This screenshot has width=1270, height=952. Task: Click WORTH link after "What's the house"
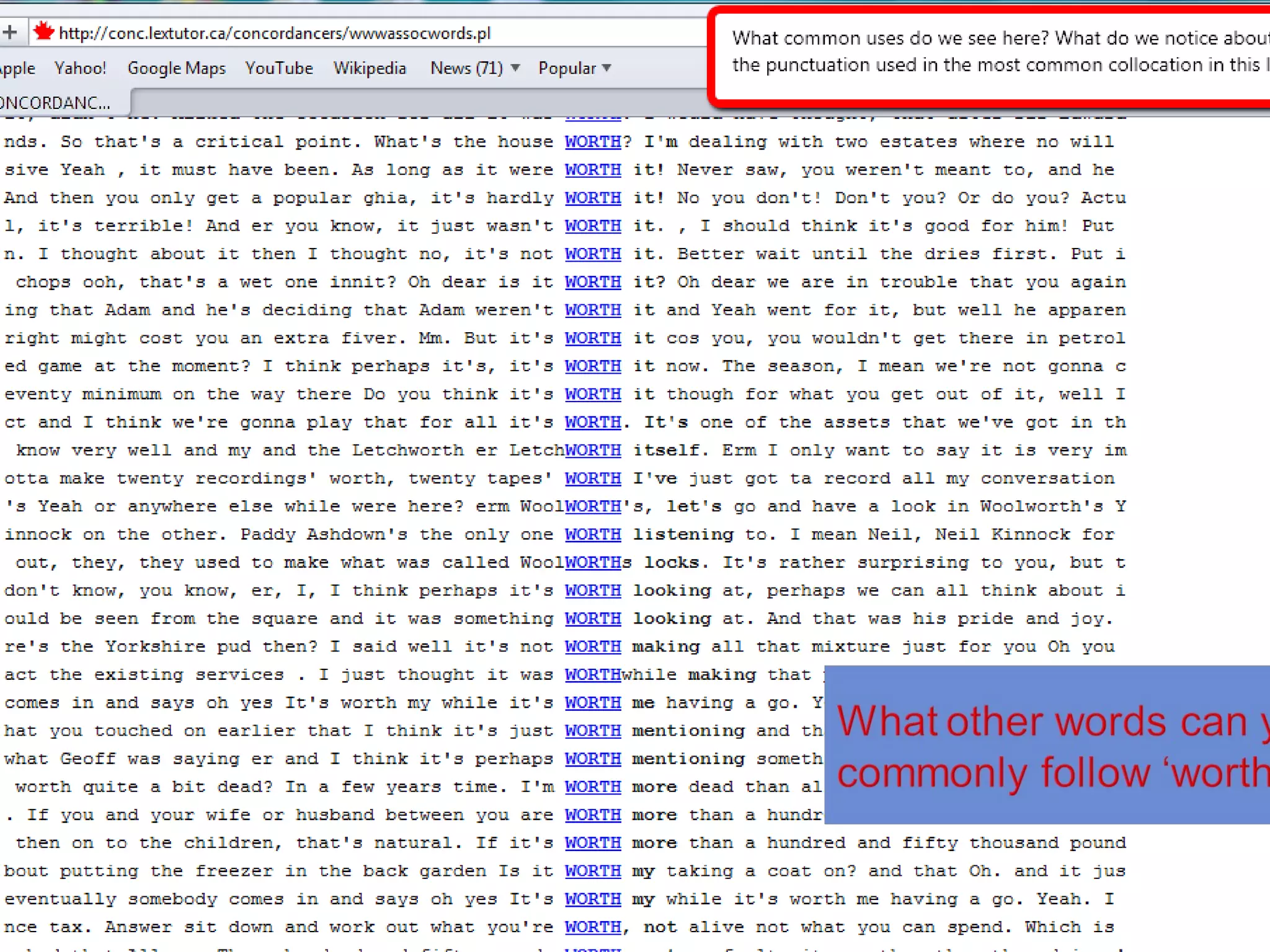click(592, 142)
